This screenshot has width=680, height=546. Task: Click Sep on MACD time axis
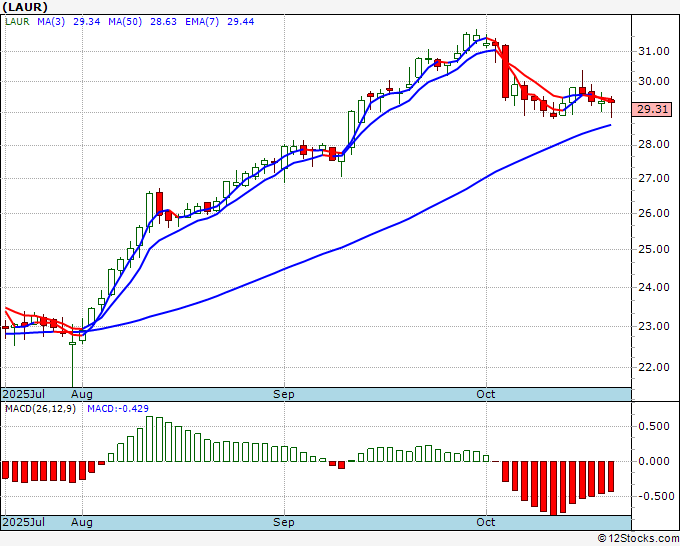(284, 522)
